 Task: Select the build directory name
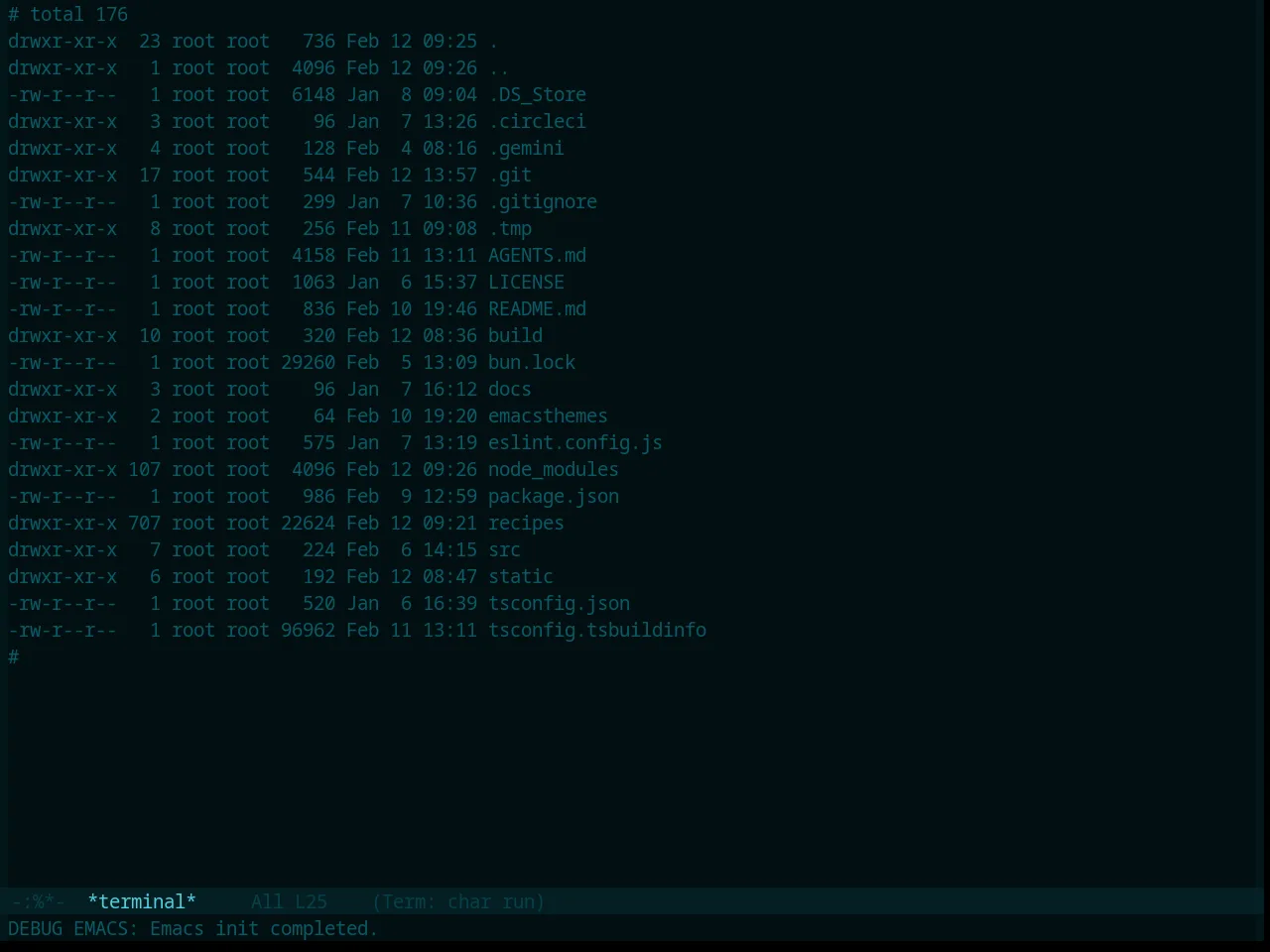[515, 336]
